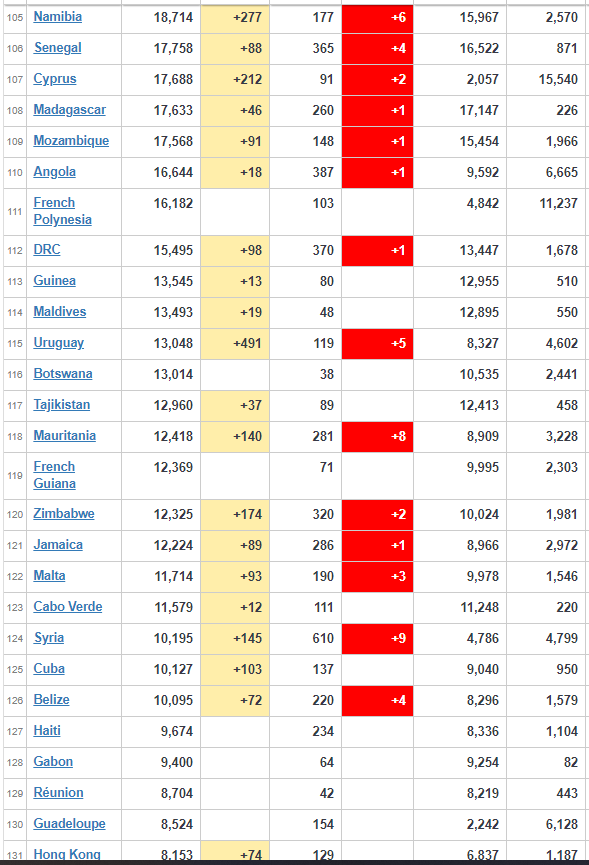This screenshot has height=865, width=589.
Task: Open the Cabo Verde link
Action: 68,606
